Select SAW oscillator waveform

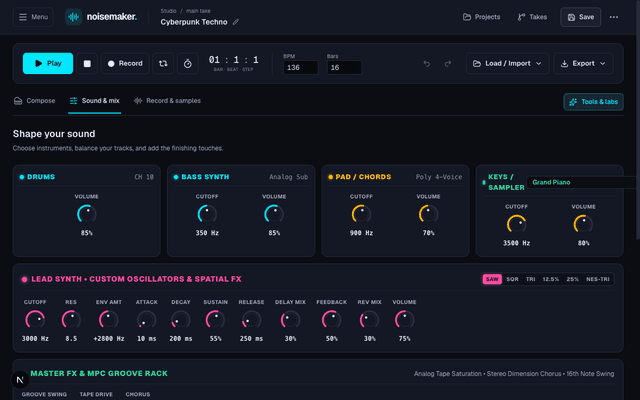pos(492,279)
